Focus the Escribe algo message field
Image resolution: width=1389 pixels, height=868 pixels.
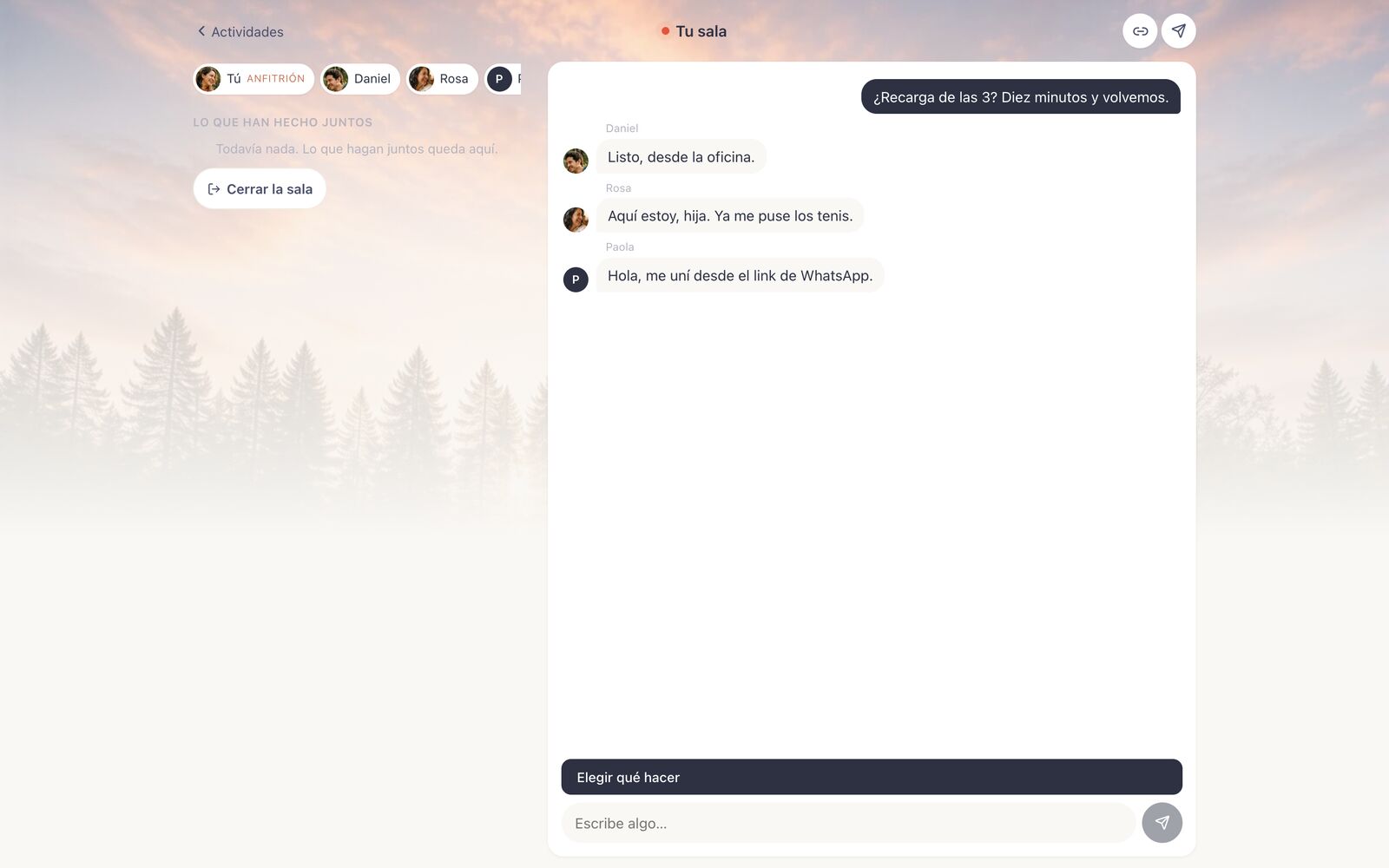click(x=848, y=823)
